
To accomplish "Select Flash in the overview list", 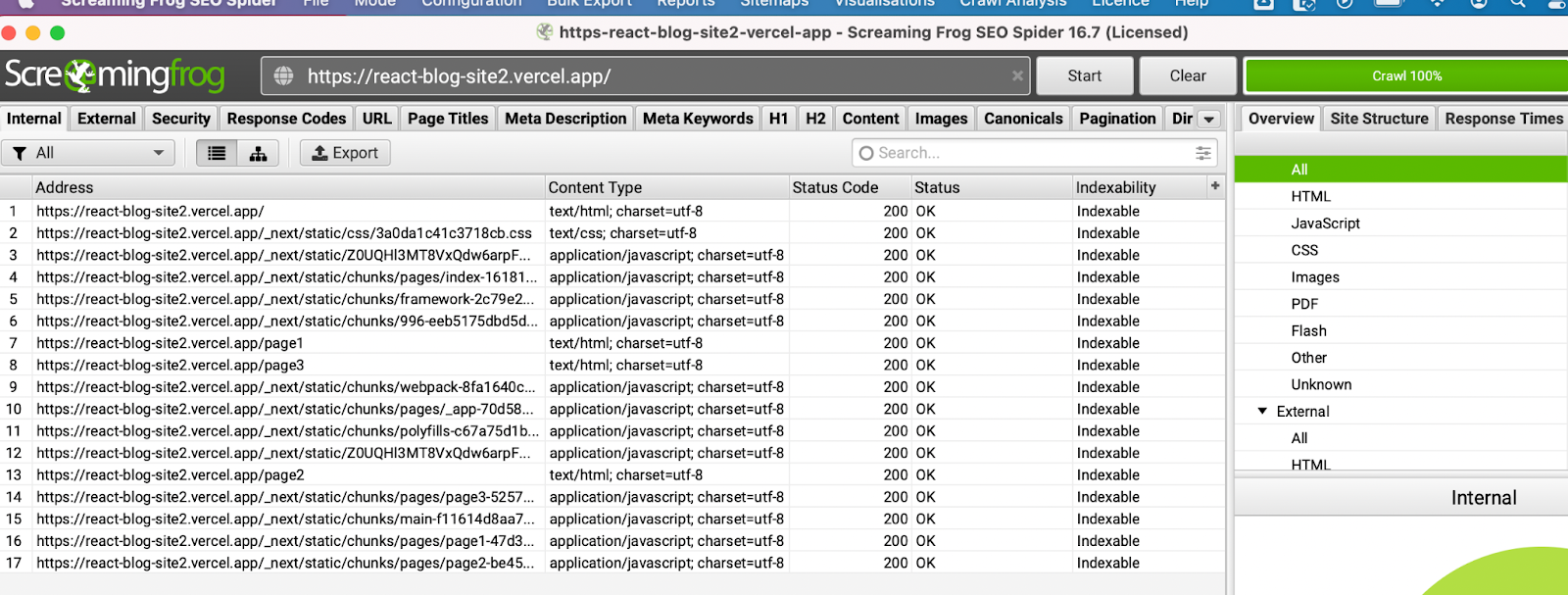I will 1401,331.
